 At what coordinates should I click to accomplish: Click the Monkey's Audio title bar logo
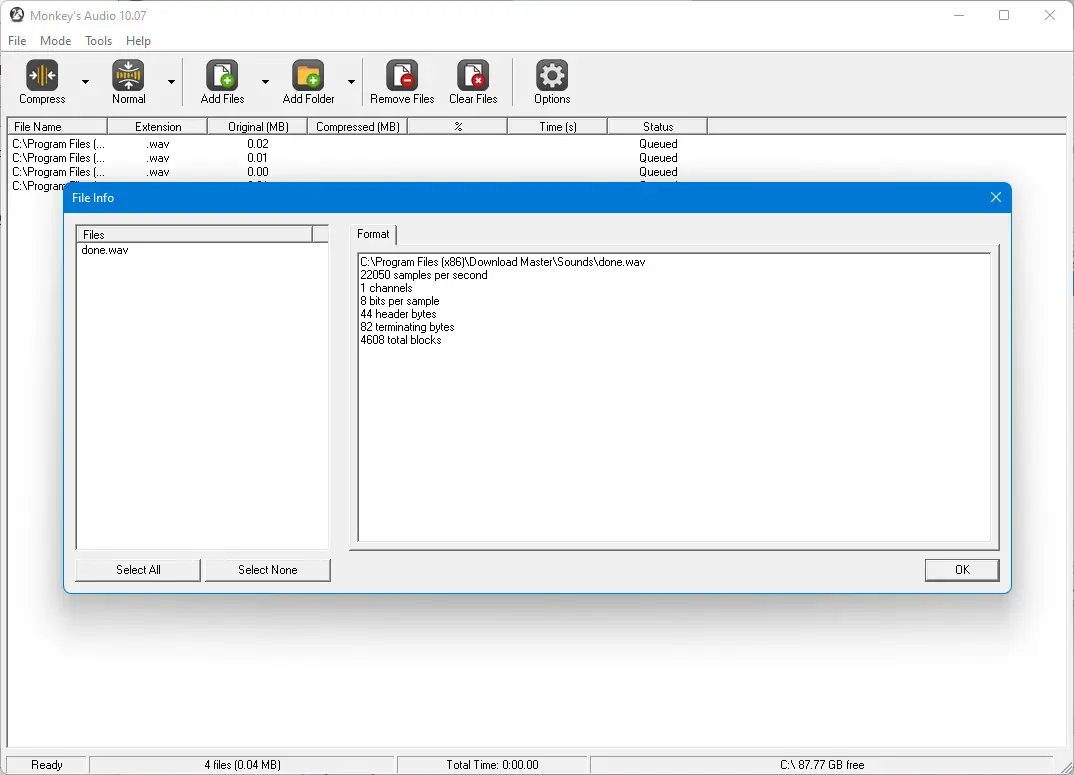click(x=16, y=14)
